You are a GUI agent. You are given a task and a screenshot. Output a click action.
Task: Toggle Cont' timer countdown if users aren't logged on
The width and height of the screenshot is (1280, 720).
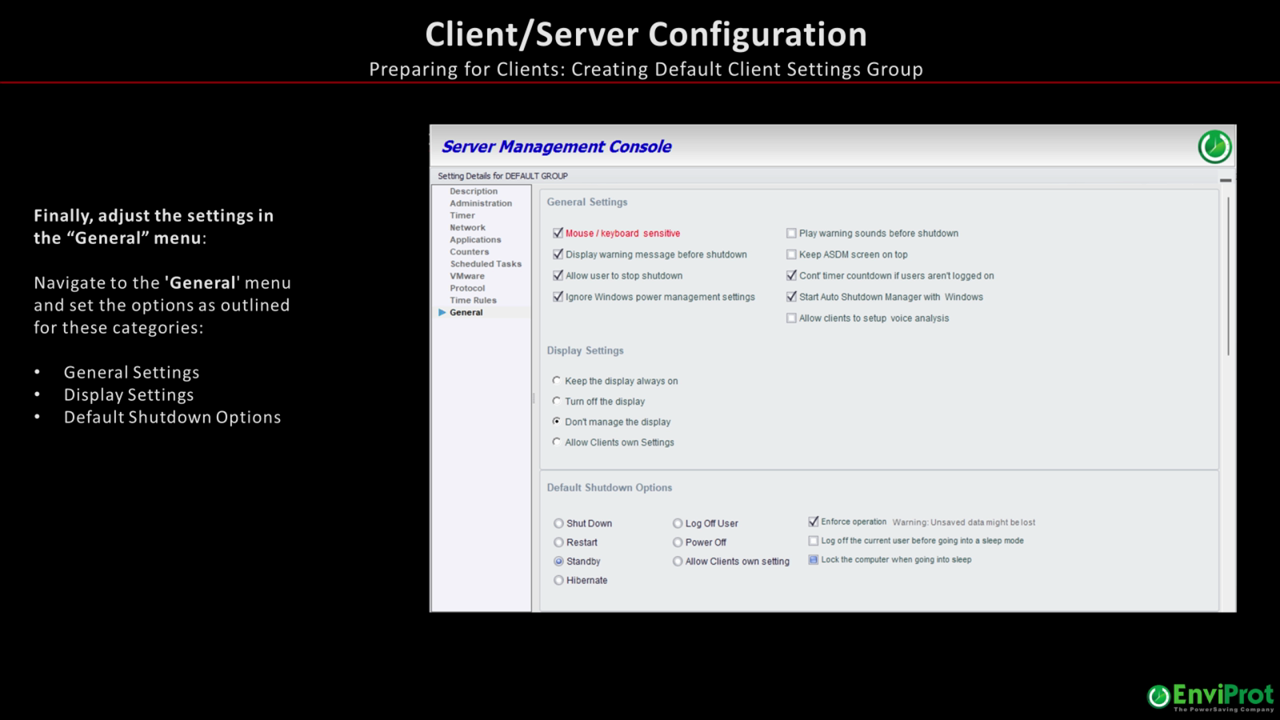(791, 275)
